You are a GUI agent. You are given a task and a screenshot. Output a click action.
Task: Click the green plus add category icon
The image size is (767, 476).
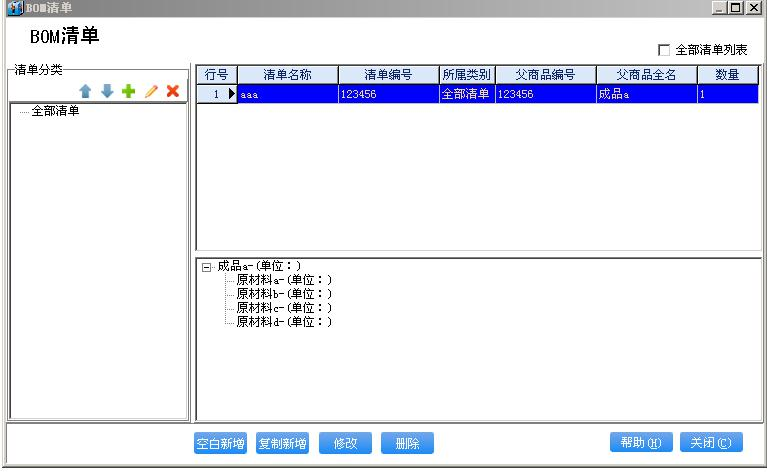coord(128,91)
